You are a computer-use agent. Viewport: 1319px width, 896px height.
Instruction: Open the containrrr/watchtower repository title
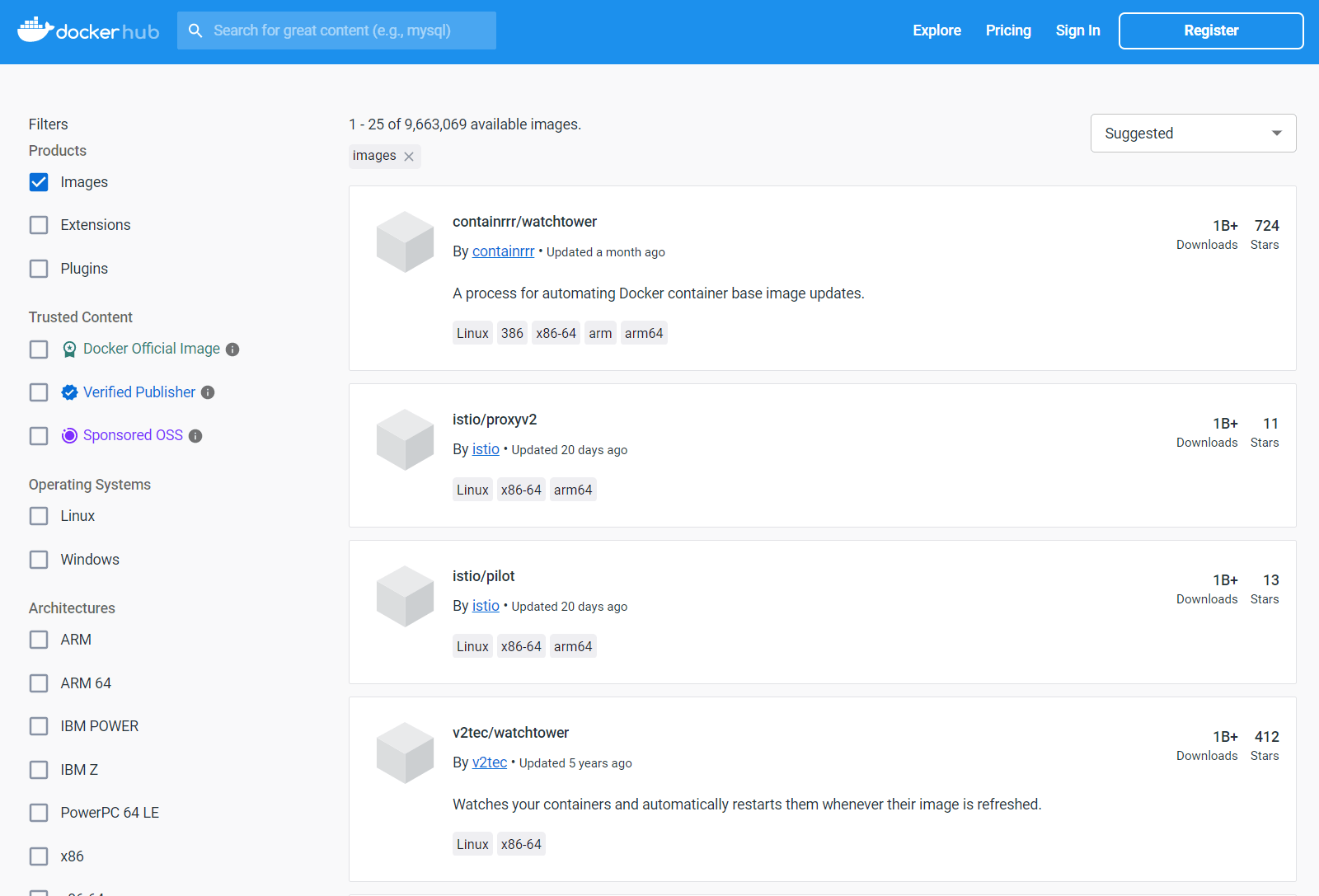pyautogui.click(x=524, y=222)
